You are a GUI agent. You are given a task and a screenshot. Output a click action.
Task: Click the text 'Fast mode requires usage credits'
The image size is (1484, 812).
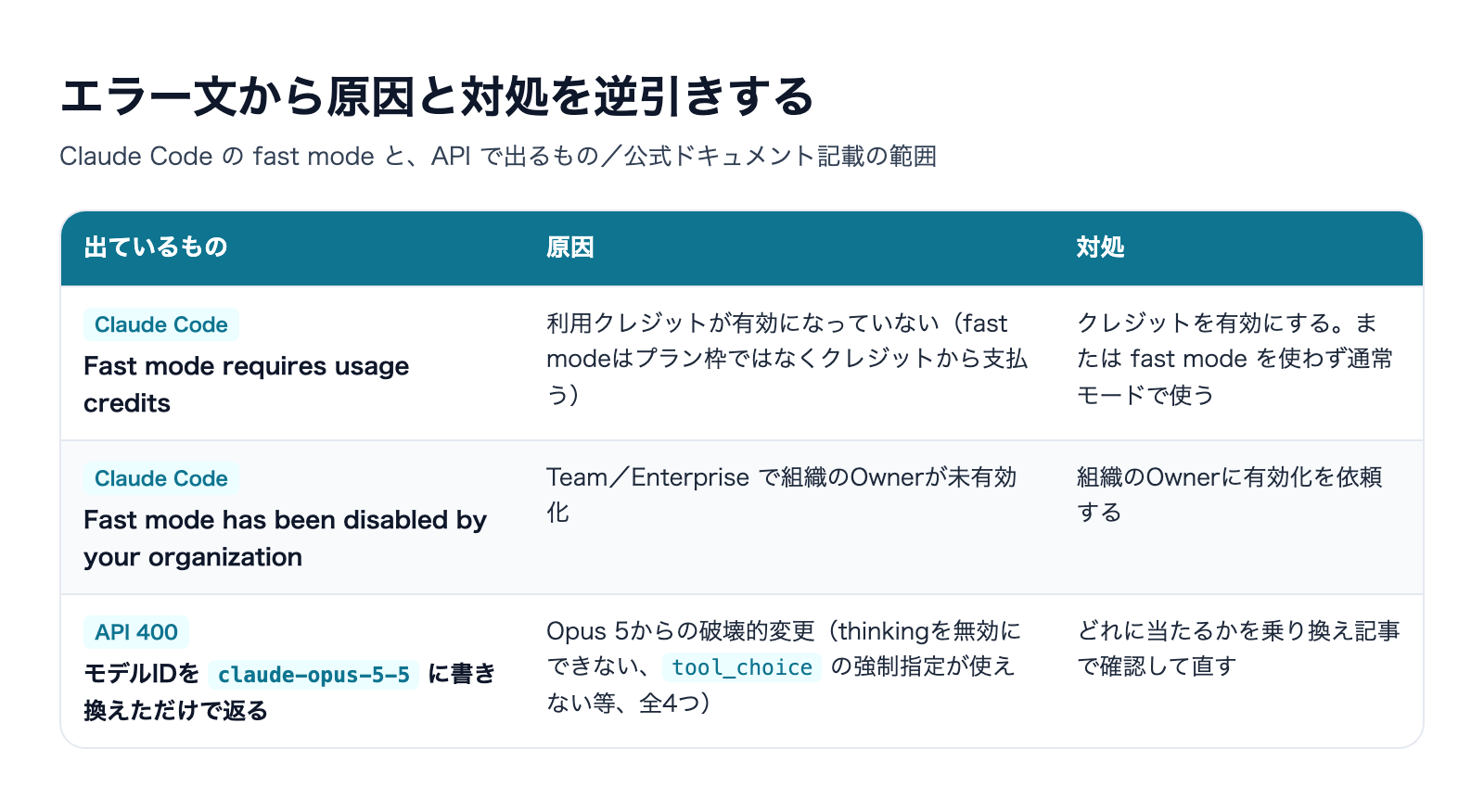coord(246,385)
